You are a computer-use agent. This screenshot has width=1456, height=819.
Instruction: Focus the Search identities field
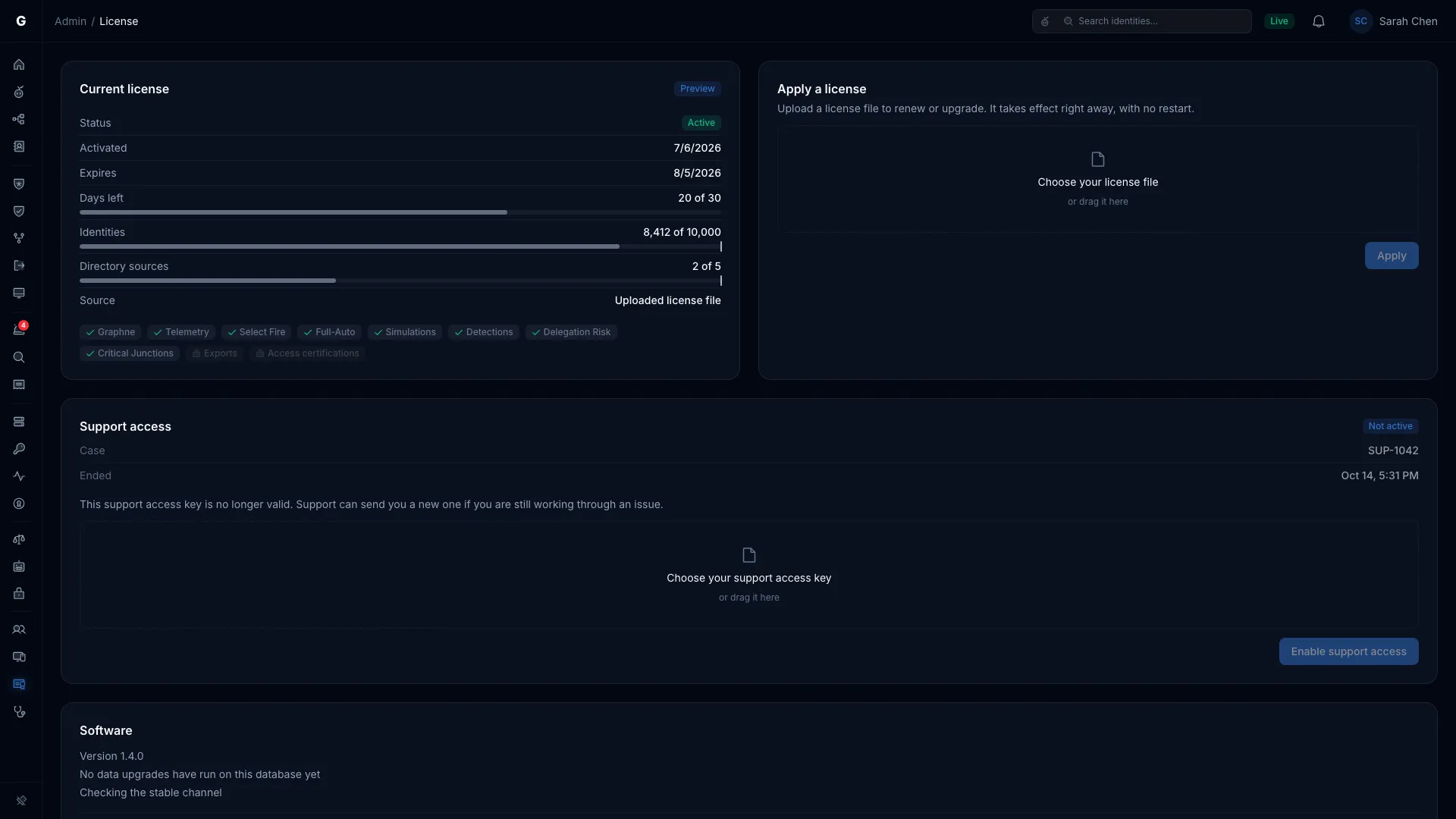pyautogui.click(x=1142, y=21)
